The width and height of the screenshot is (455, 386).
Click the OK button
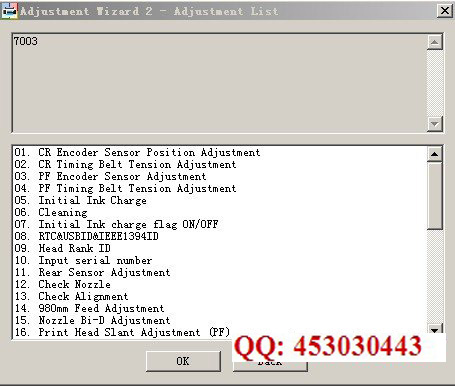(183, 361)
